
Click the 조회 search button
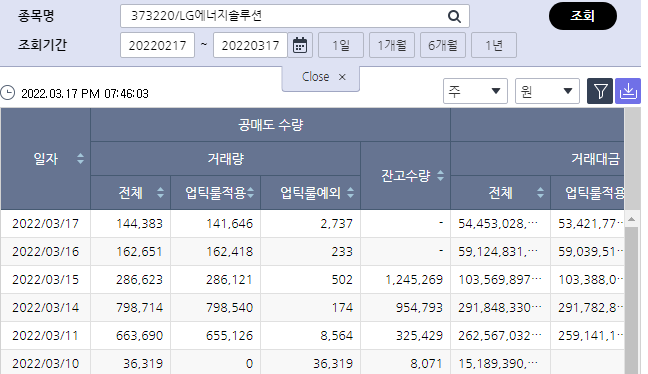coord(583,16)
